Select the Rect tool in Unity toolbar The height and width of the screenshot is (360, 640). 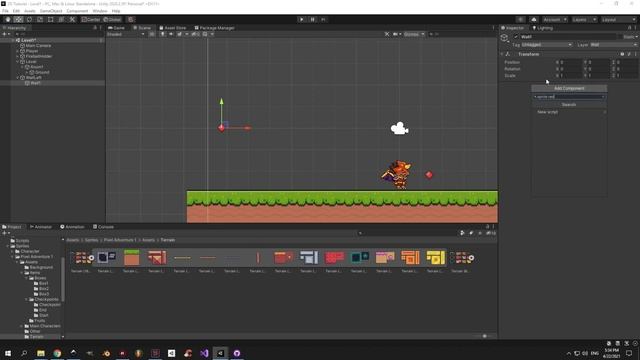[51, 20]
